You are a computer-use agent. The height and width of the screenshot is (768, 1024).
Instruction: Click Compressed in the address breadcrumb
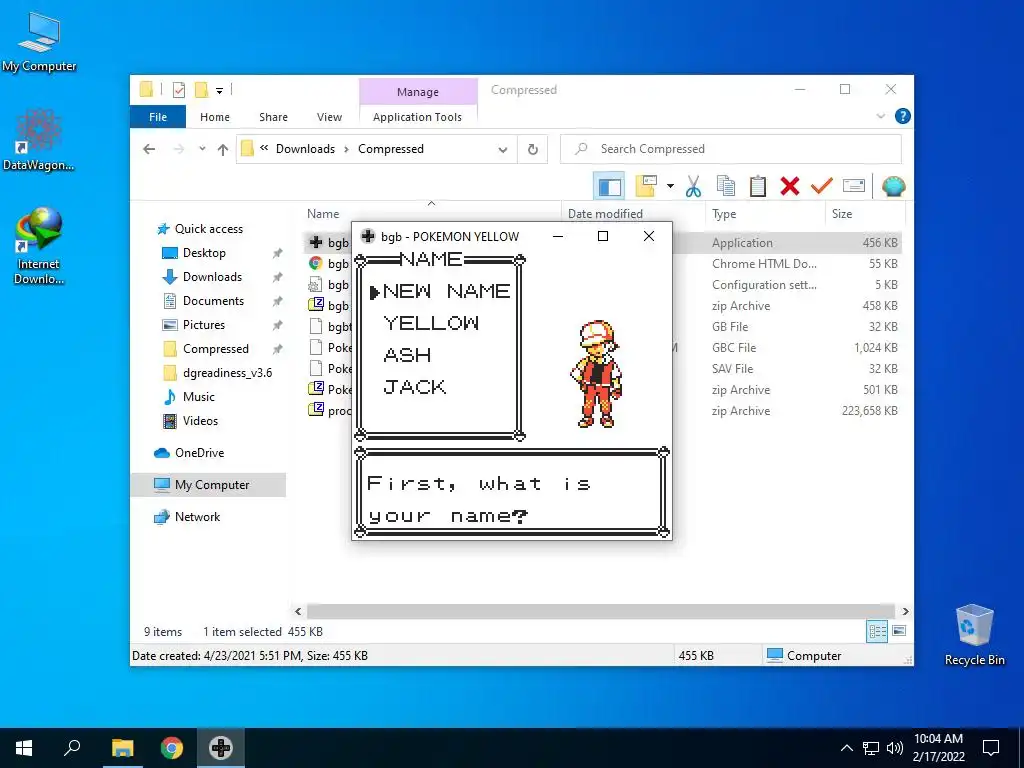click(391, 149)
